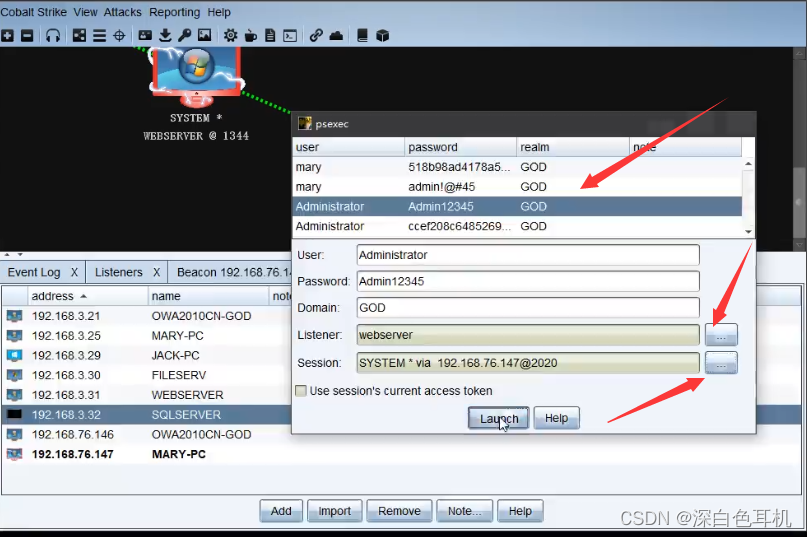Image resolution: width=807 pixels, height=537 pixels.
Task: Sort targets by name column header
Action: [x=208, y=296]
